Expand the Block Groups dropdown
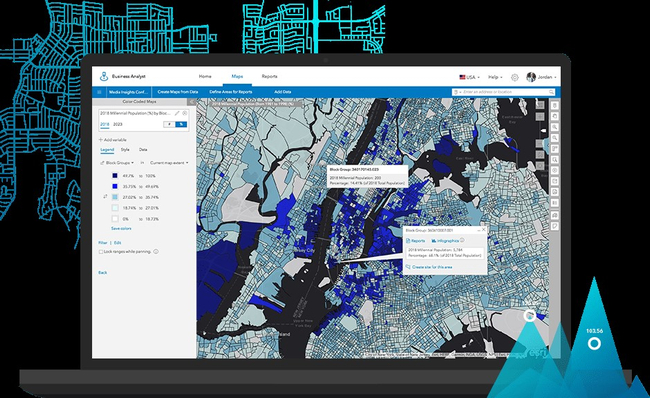The width and height of the screenshot is (650, 398). tap(117, 163)
